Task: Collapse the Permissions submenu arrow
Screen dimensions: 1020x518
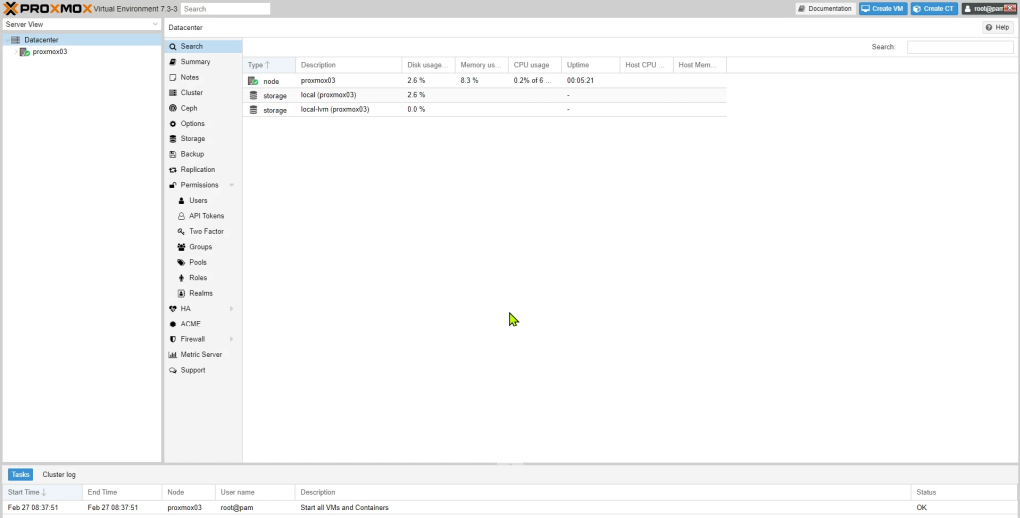Action: (232, 185)
